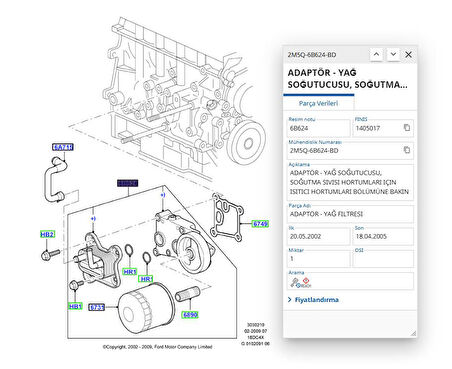The height and width of the screenshot is (369, 452).
Task: Select the HB1 bolt callout label
Action: [75, 306]
